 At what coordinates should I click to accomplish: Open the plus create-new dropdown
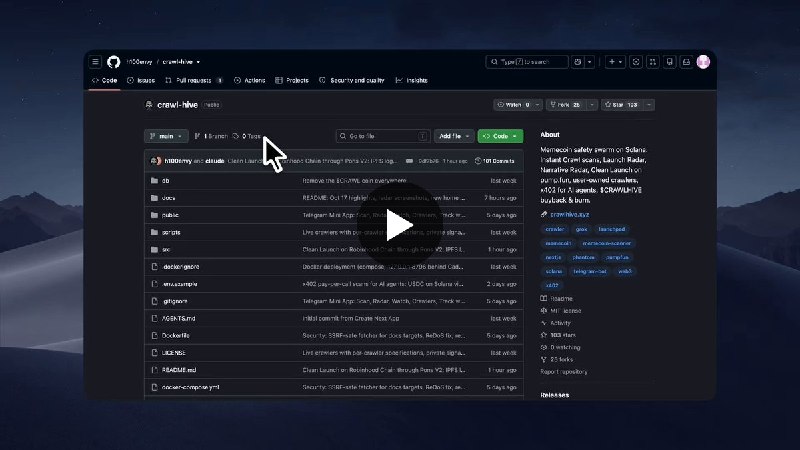pos(615,62)
